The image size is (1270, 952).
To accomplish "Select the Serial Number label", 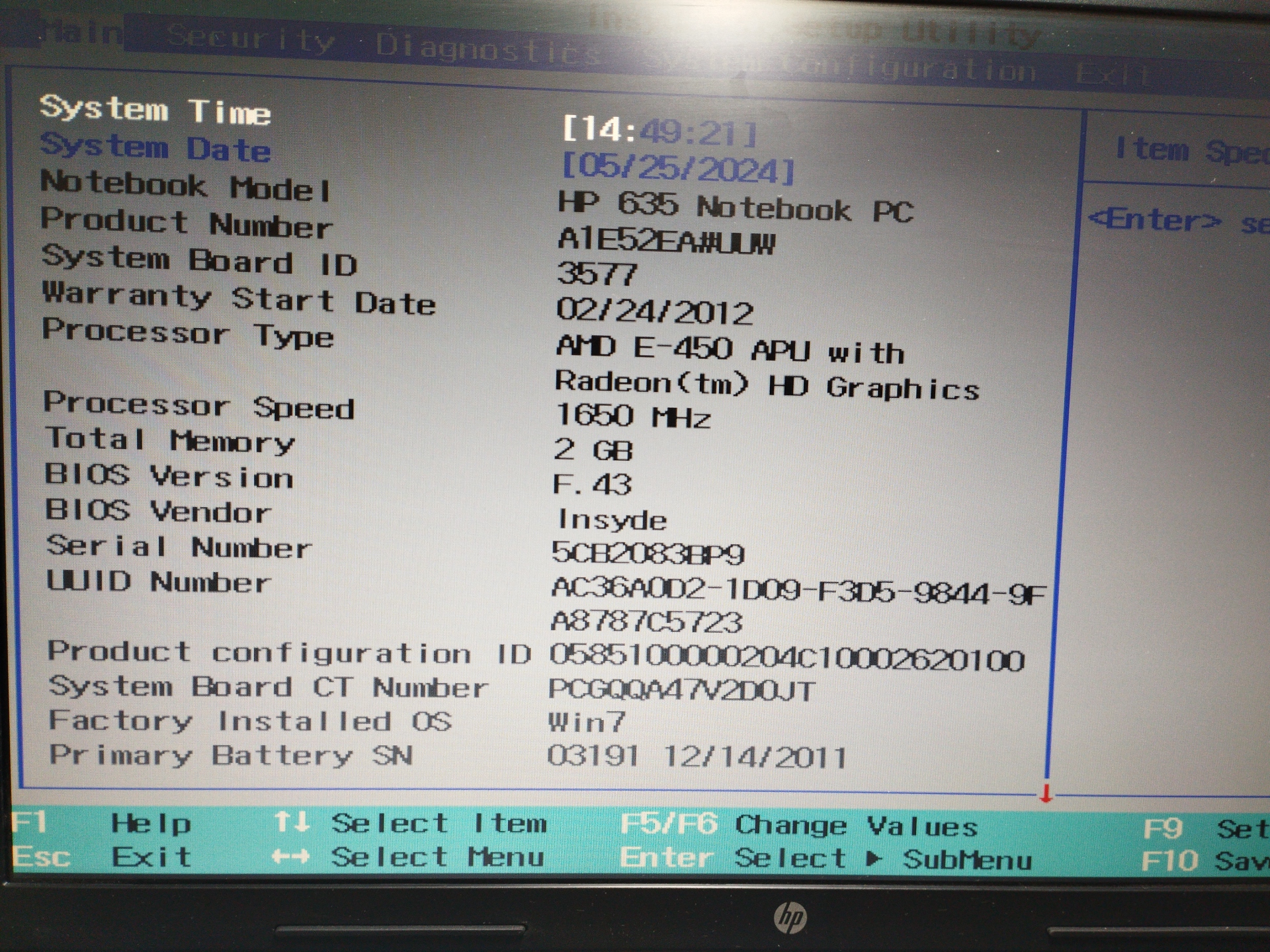I will pyautogui.click(x=179, y=547).
